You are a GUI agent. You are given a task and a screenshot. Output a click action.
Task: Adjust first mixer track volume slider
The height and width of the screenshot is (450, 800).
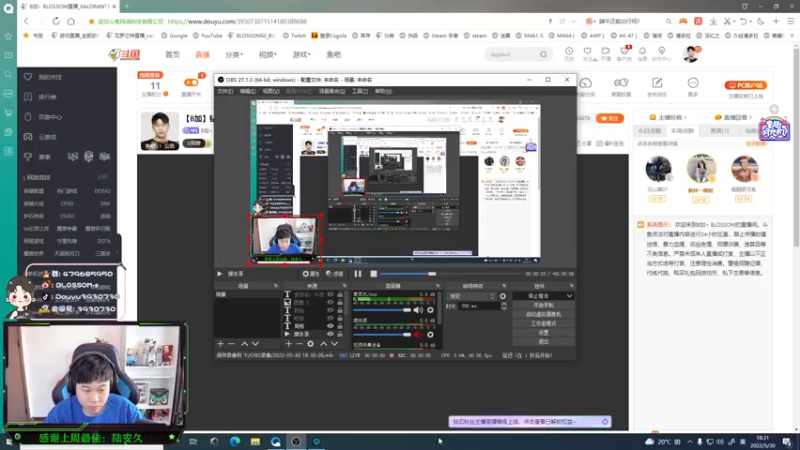point(382,310)
